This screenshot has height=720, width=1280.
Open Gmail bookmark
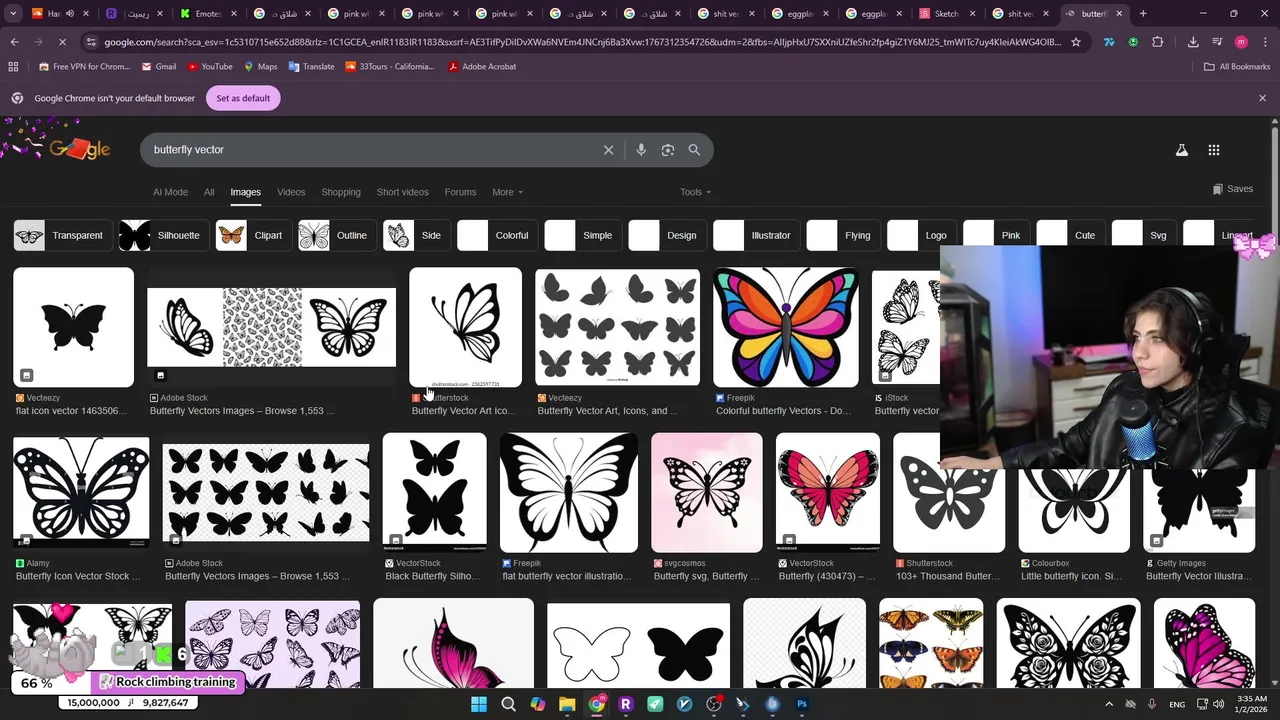pos(158,67)
